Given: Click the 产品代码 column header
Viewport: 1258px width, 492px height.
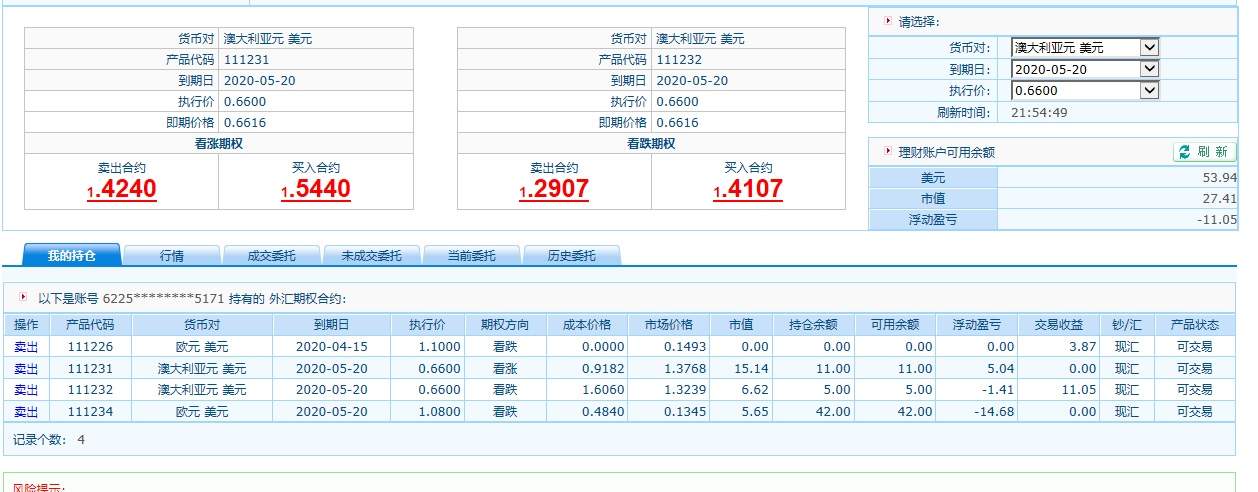Looking at the screenshot, I should (90, 325).
